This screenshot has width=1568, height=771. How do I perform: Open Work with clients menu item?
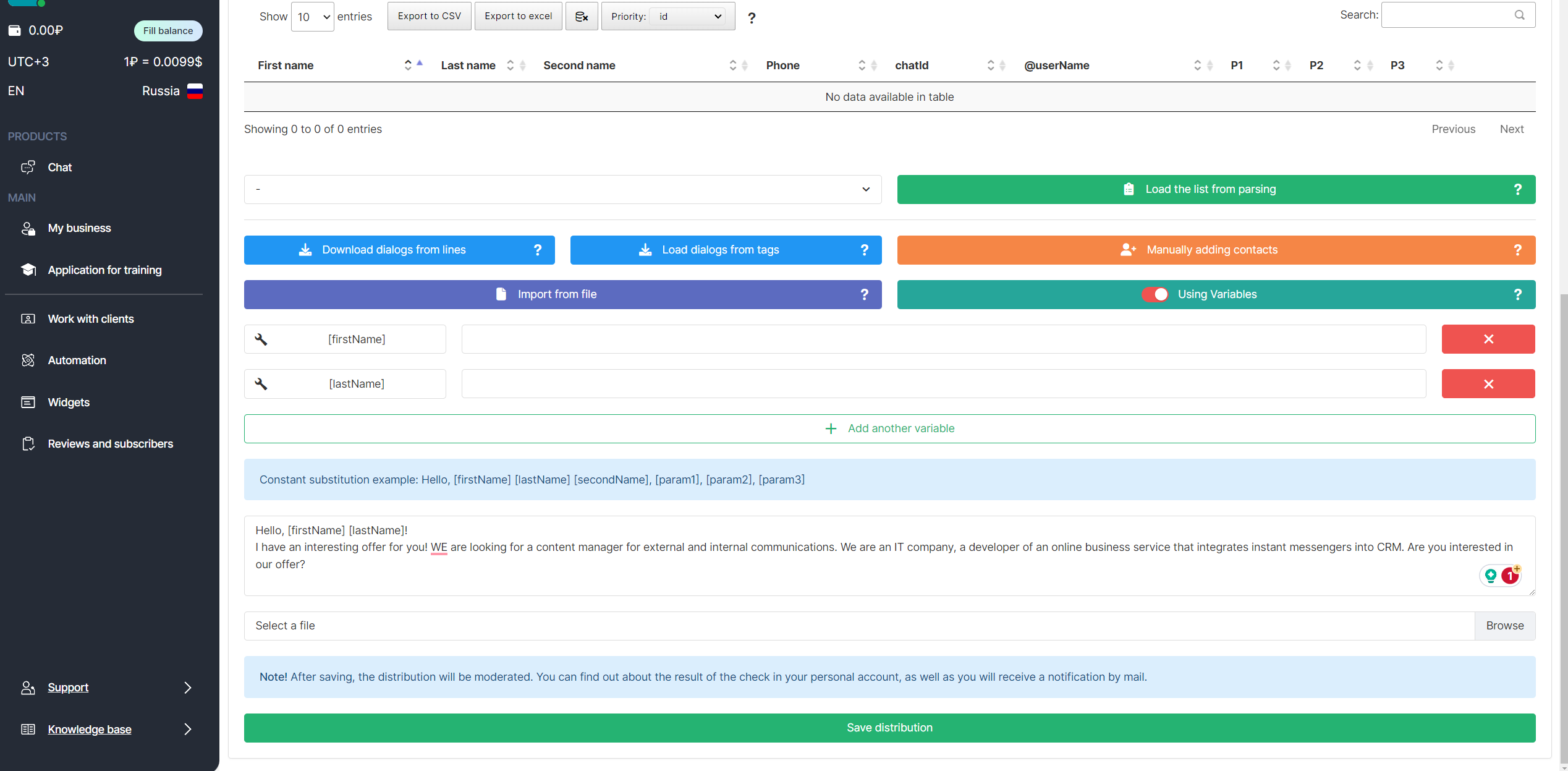[x=90, y=319]
